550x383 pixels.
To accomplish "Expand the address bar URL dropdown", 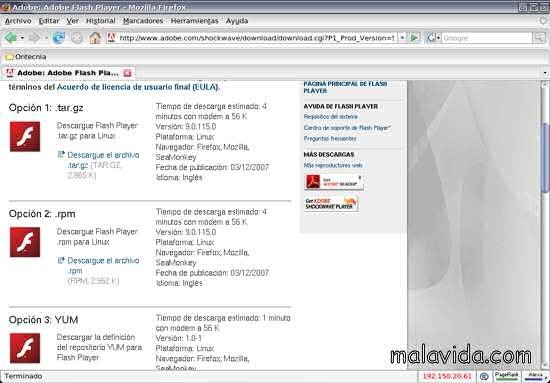I will tap(403, 38).
